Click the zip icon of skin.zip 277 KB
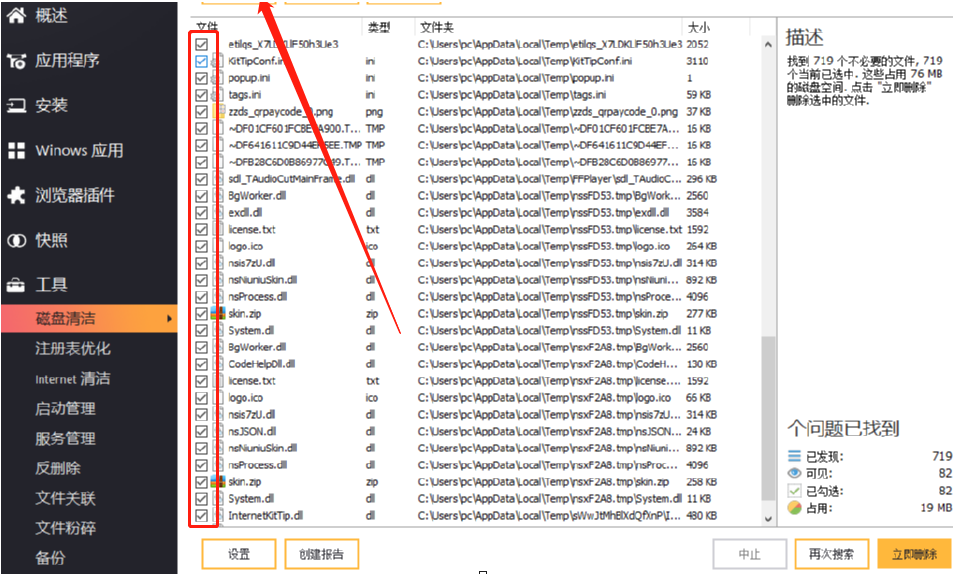The height and width of the screenshot is (574, 953). (218, 314)
